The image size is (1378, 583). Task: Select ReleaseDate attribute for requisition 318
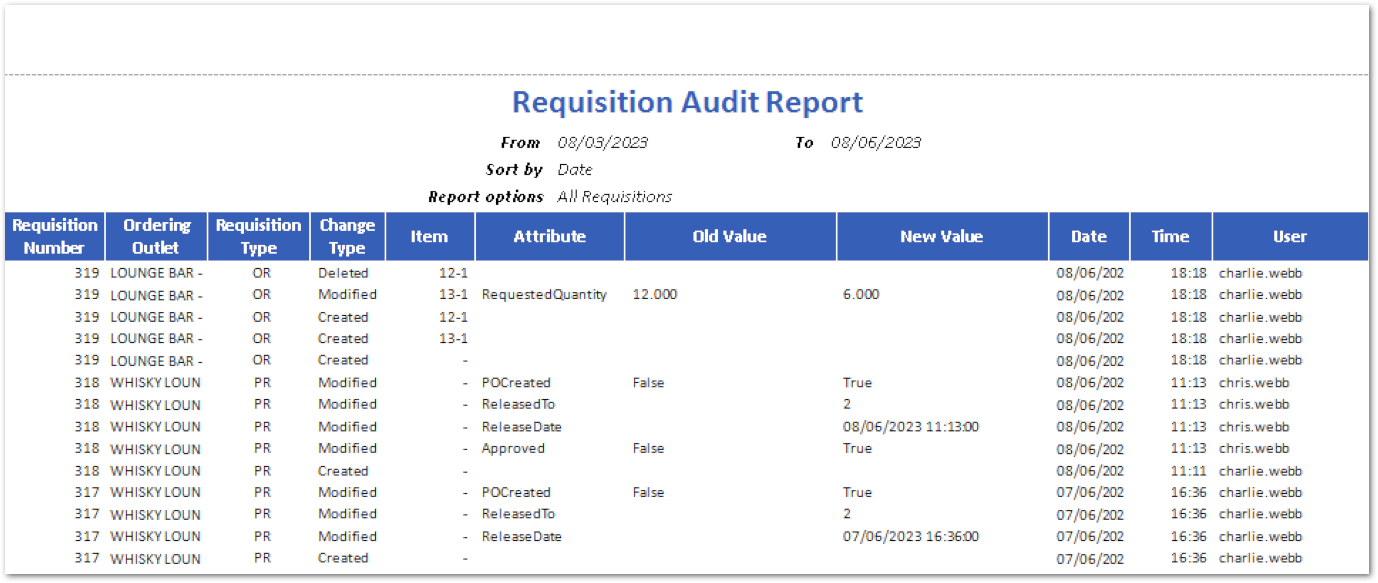tap(522, 427)
